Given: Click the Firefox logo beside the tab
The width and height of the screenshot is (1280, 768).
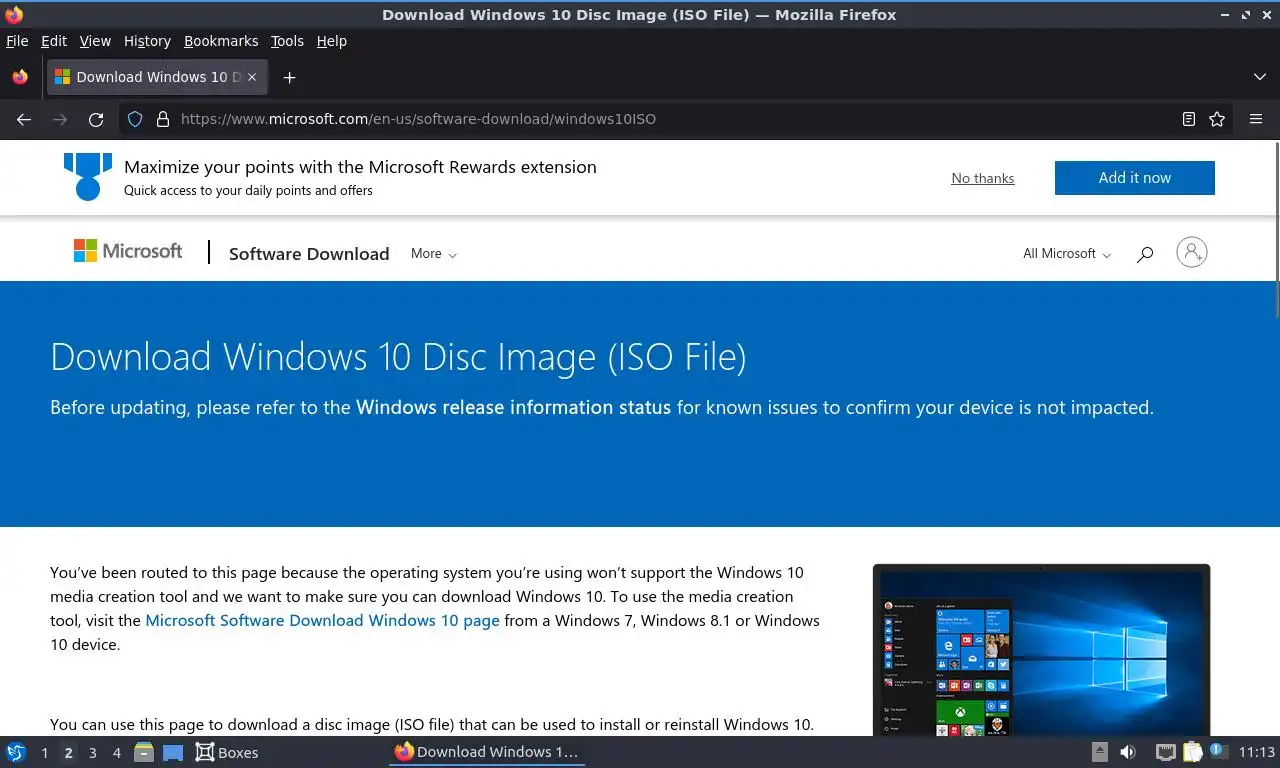Looking at the screenshot, I should click(20, 77).
